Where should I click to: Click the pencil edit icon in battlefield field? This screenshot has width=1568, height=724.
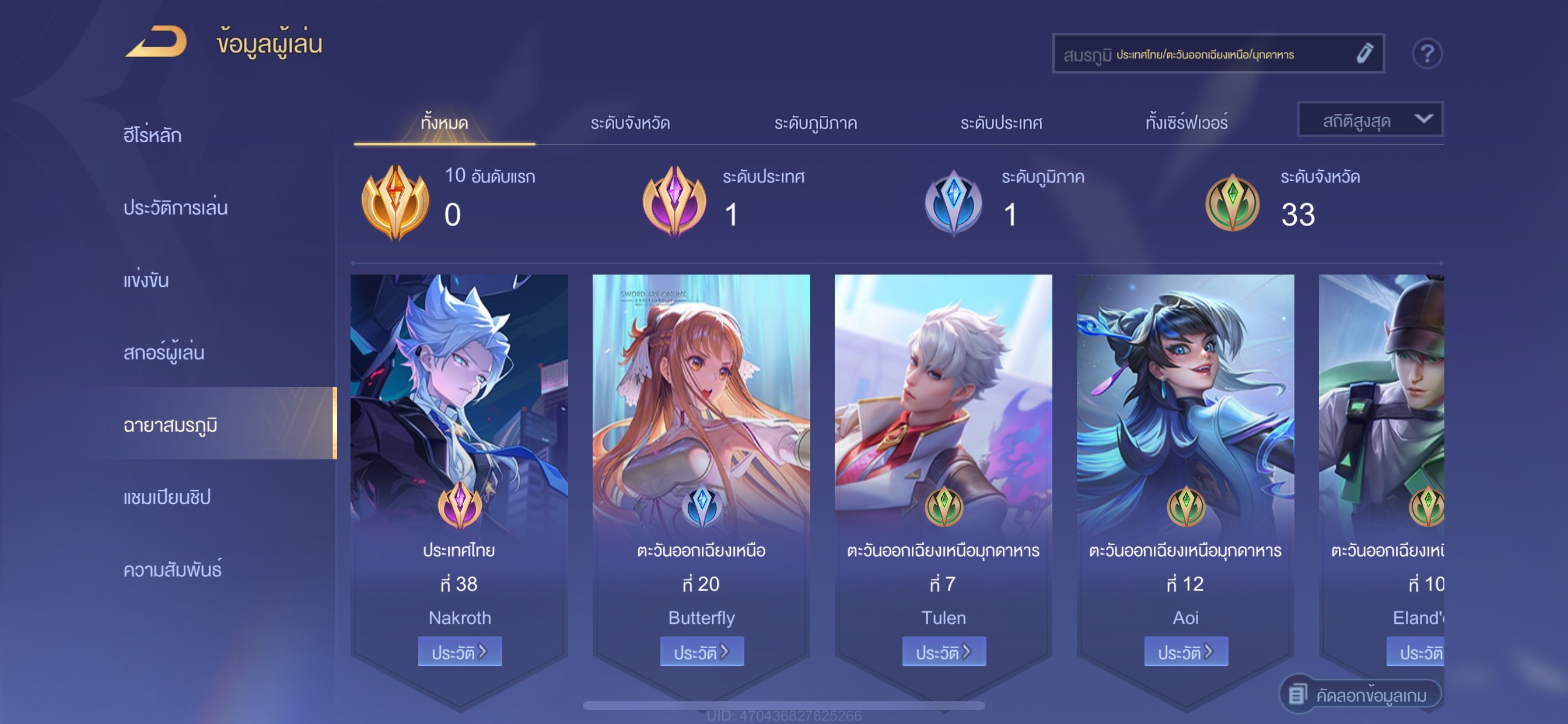1364,54
